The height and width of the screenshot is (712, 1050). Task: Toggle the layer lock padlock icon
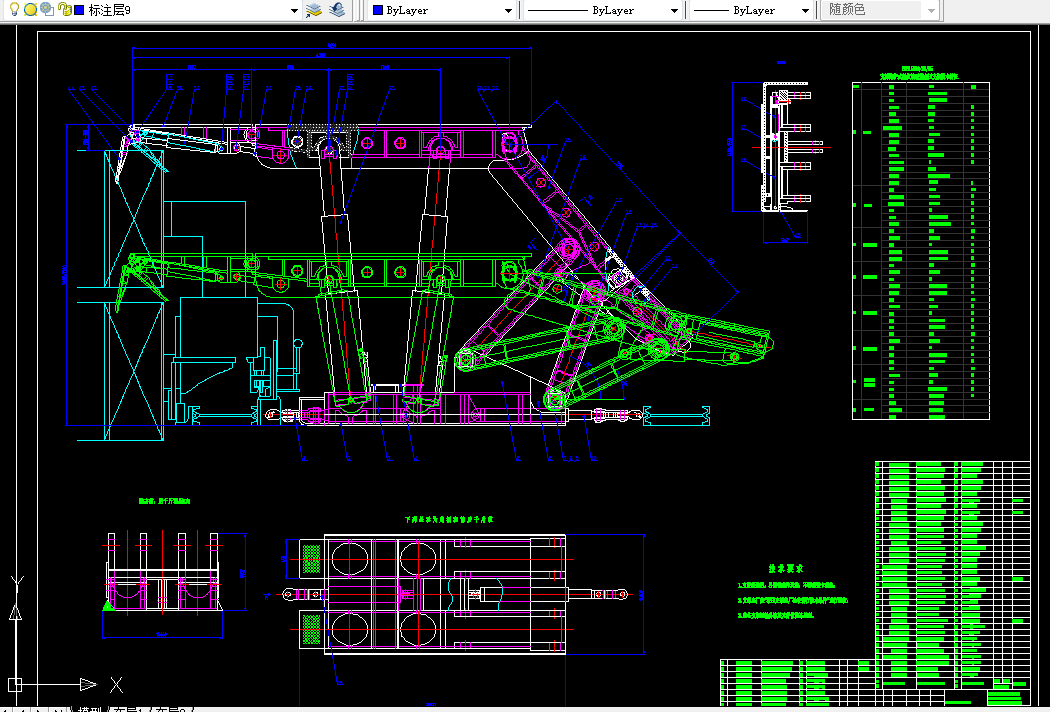[64, 9]
